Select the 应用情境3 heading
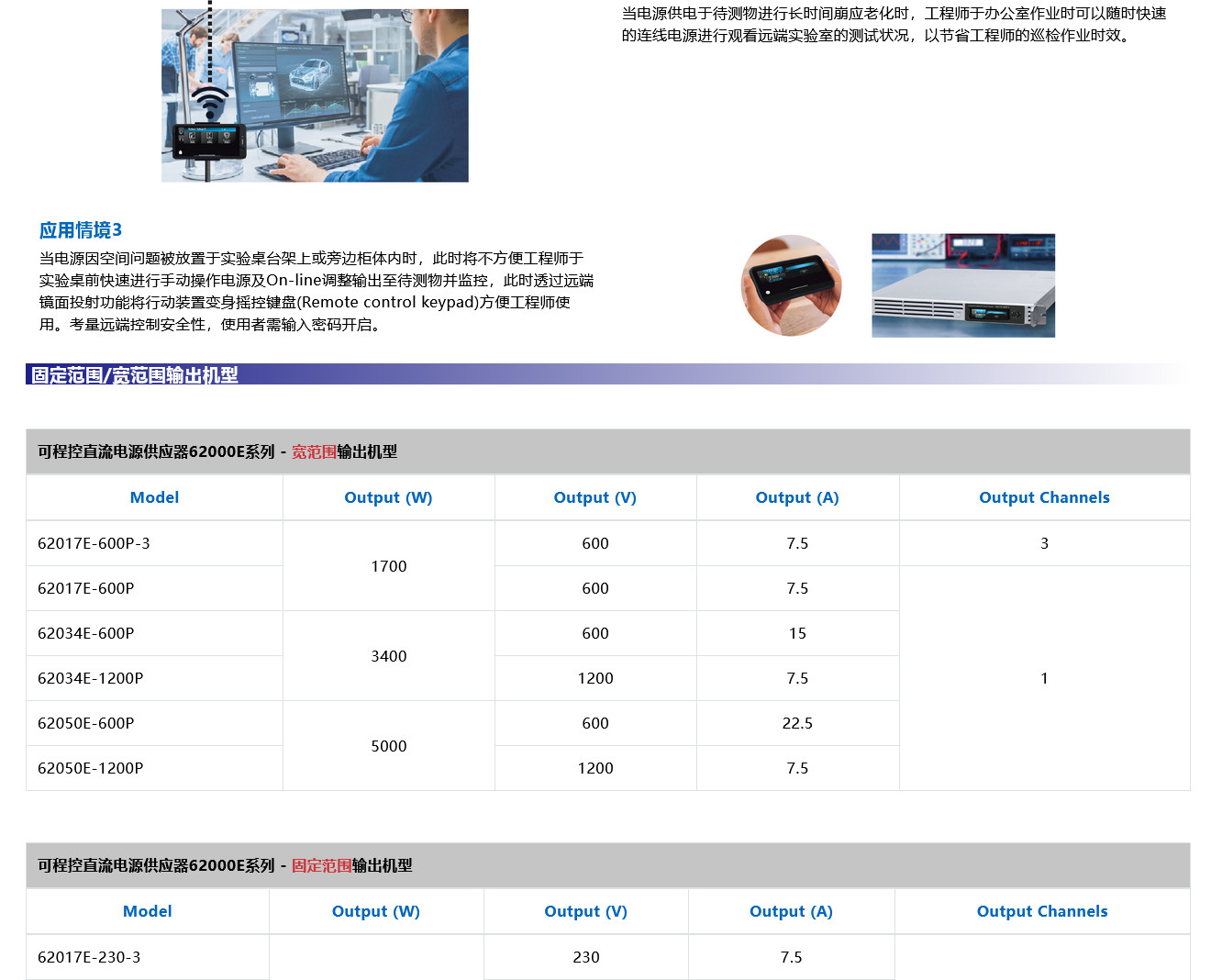 click(x=81, y=230)
